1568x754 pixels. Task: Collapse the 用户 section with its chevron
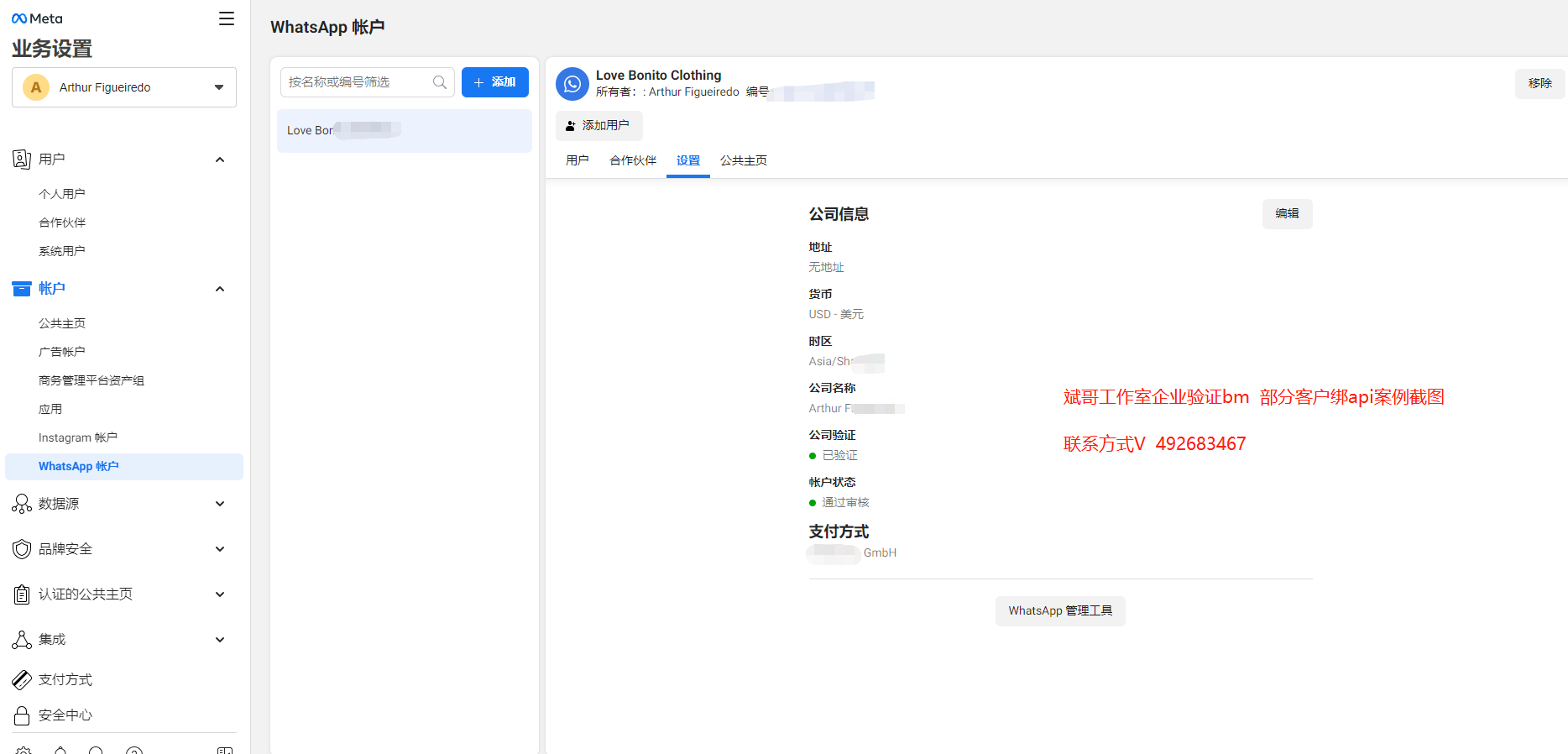pyautogui.click(x=220, y=160)
